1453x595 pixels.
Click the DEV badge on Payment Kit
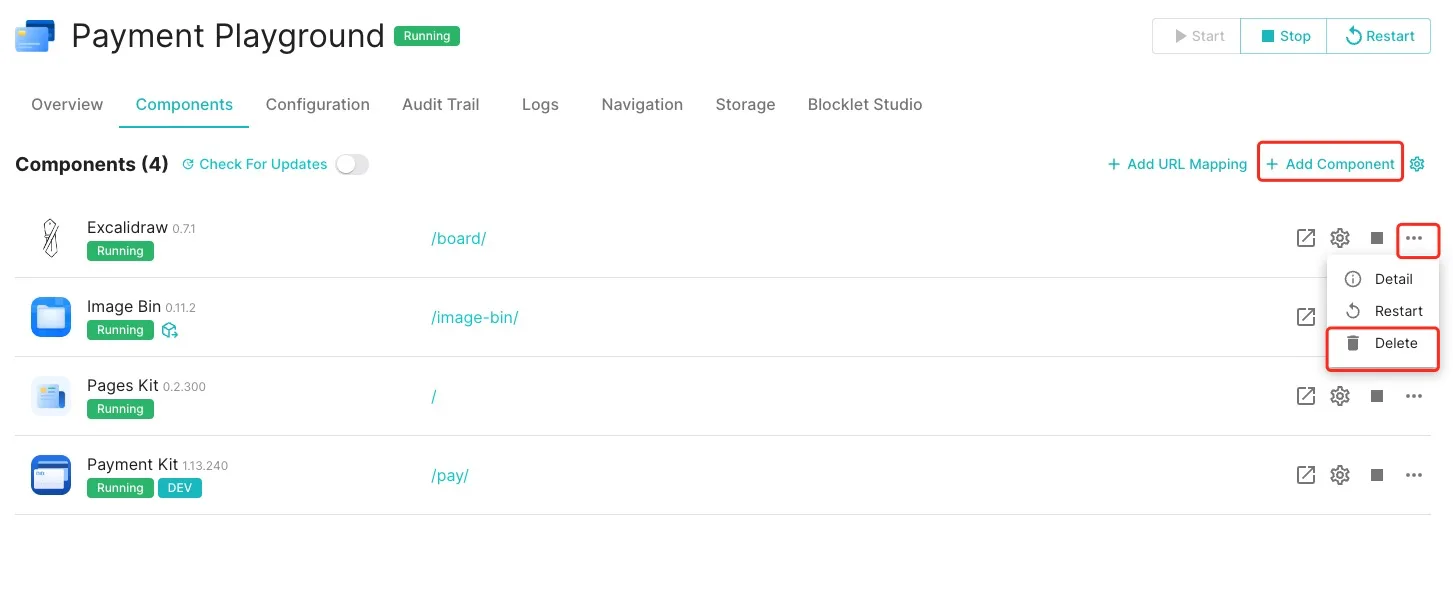click(180, 488)
